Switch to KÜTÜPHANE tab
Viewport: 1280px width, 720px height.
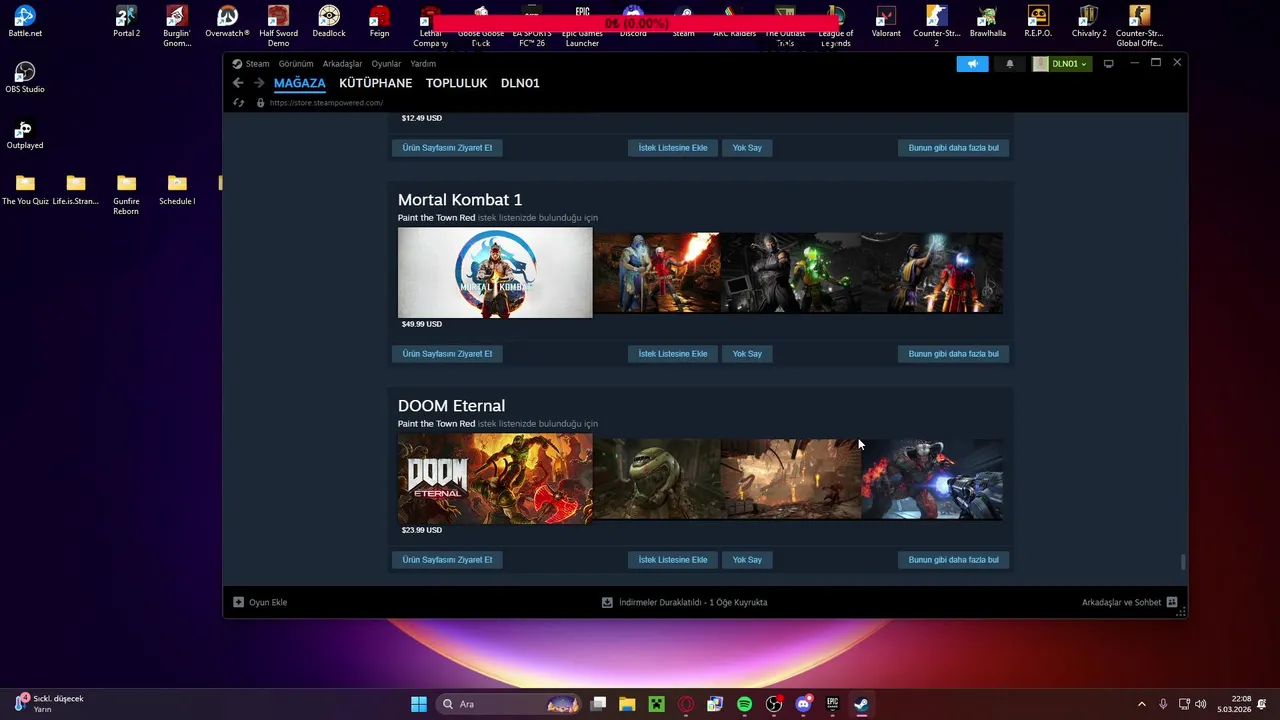click(376, 83)
